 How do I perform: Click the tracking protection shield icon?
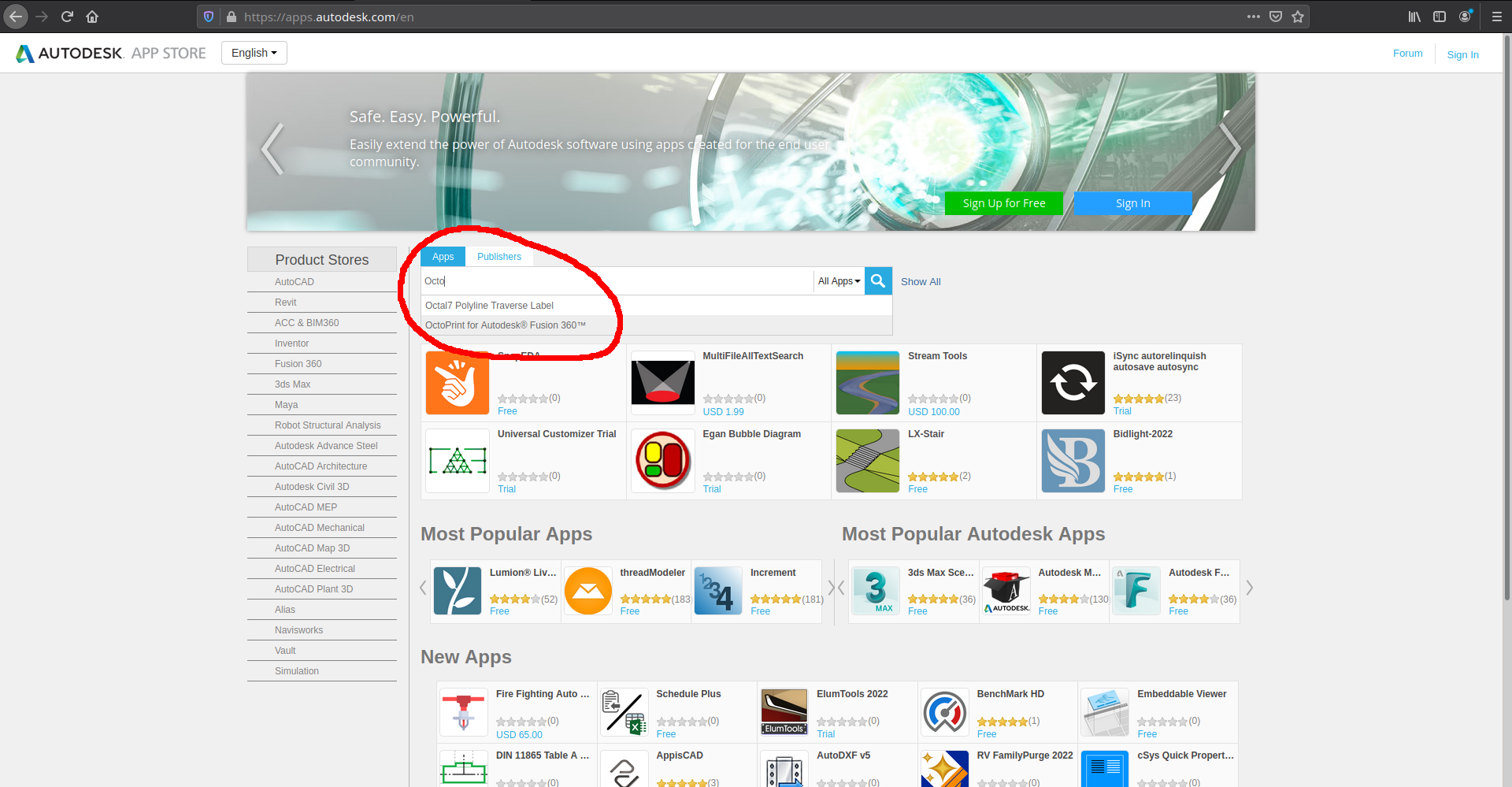tap(209, 17)
